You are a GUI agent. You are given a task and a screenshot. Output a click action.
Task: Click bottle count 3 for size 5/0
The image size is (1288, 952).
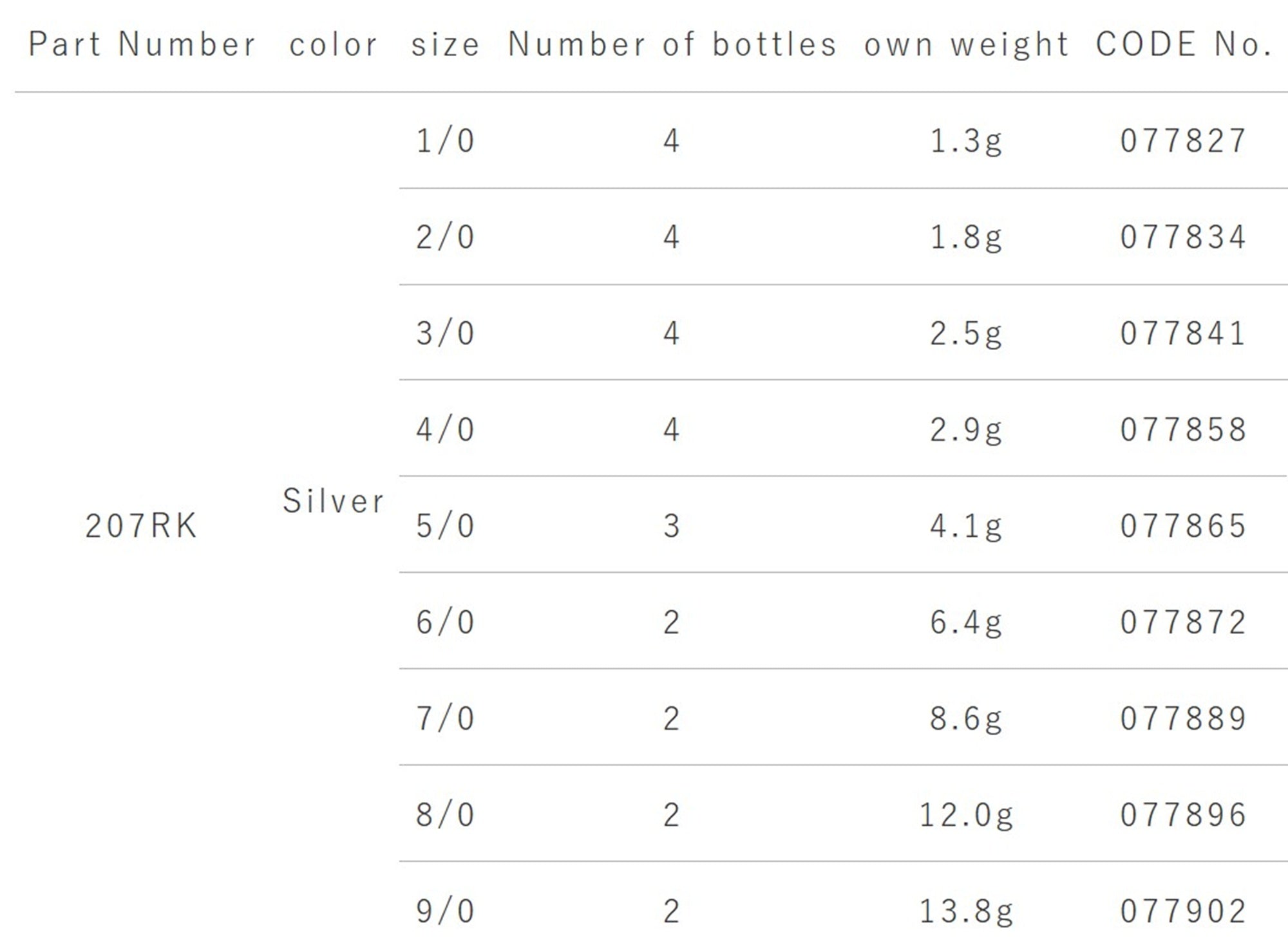672,526
